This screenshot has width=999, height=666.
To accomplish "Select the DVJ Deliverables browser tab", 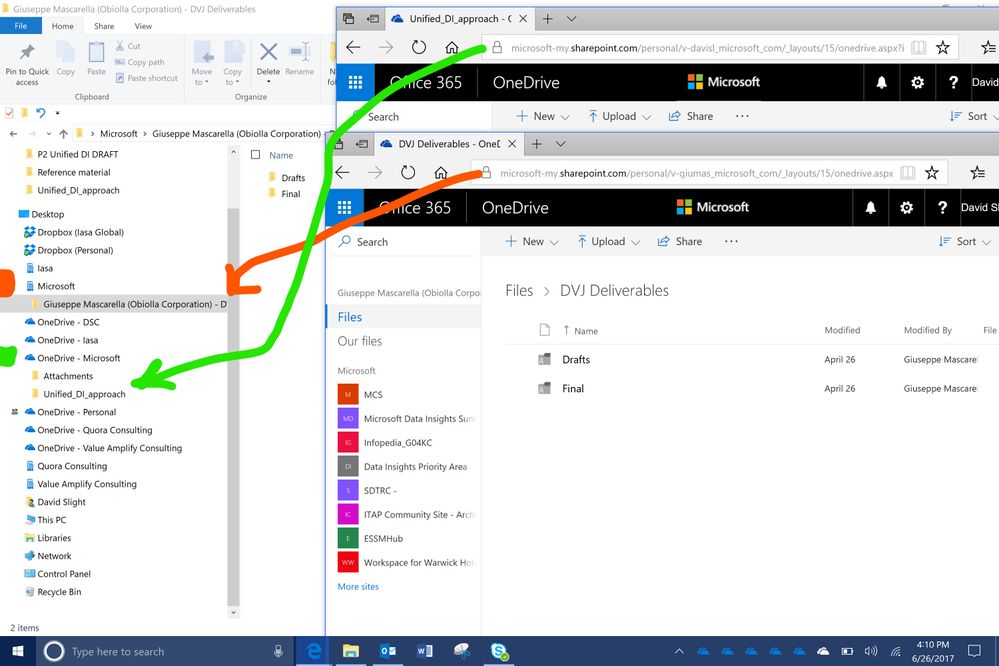I will (x=448, y=144).
